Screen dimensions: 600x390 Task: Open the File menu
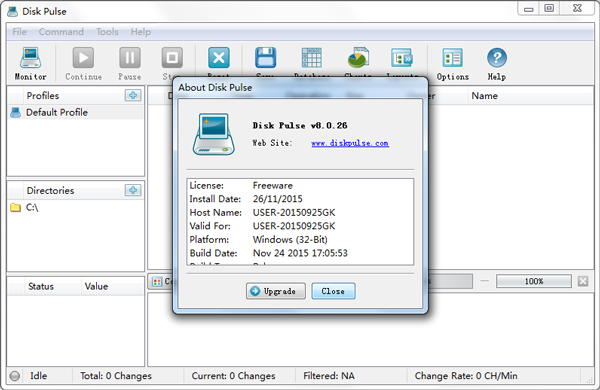(x=20, y=32)
